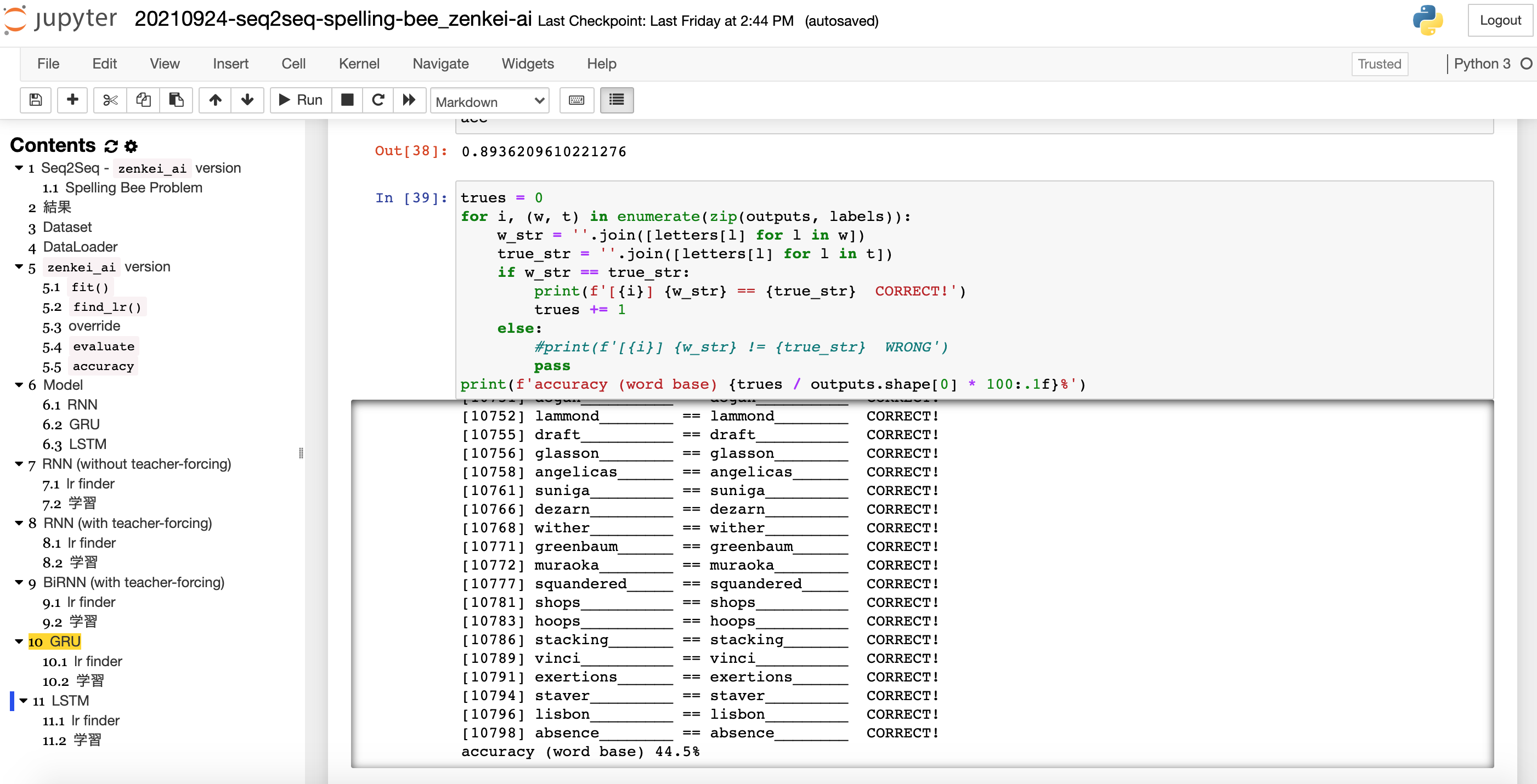Restart kernel and run all cells

(409, 100)
